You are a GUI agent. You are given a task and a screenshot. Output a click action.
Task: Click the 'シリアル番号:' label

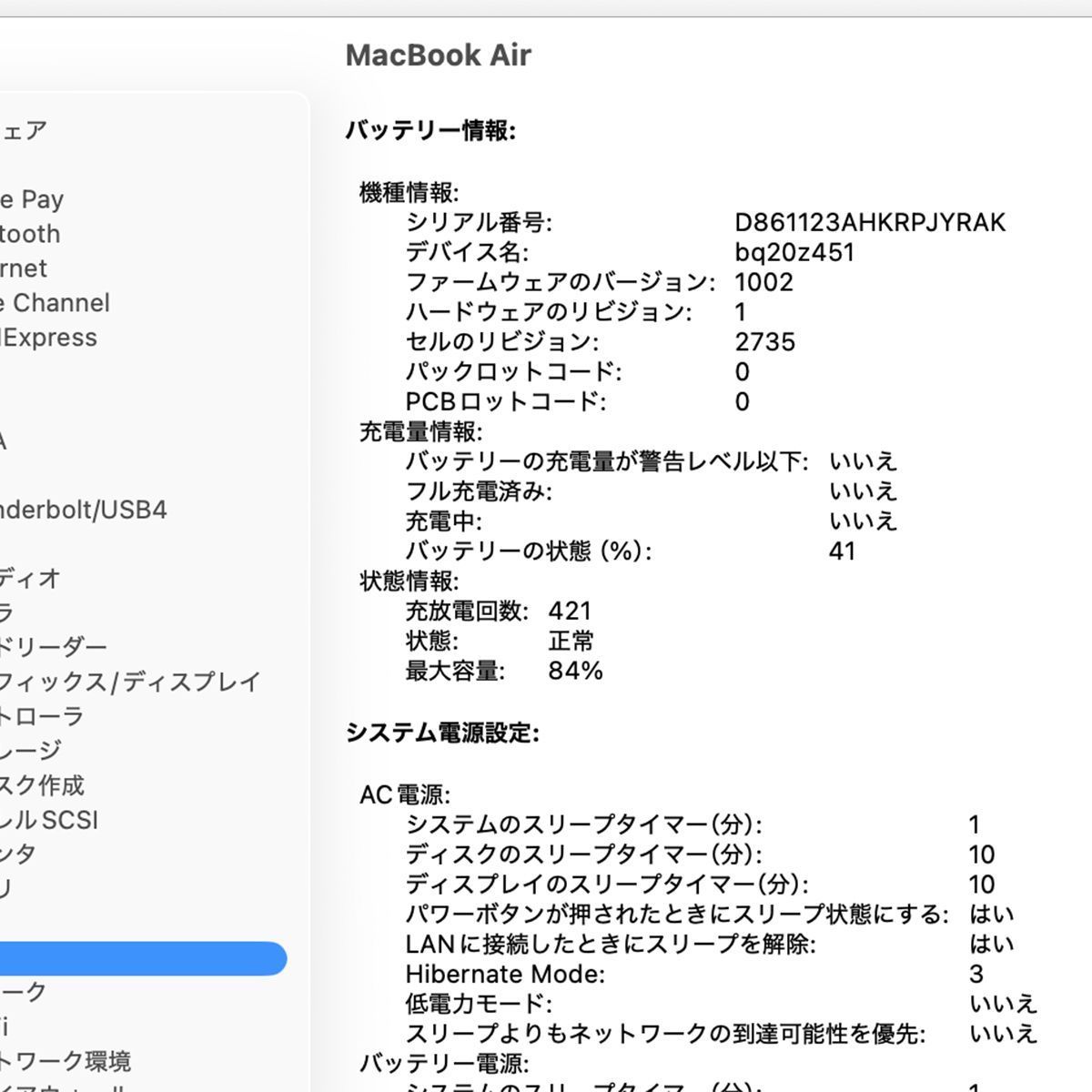(x=479, y=222)
